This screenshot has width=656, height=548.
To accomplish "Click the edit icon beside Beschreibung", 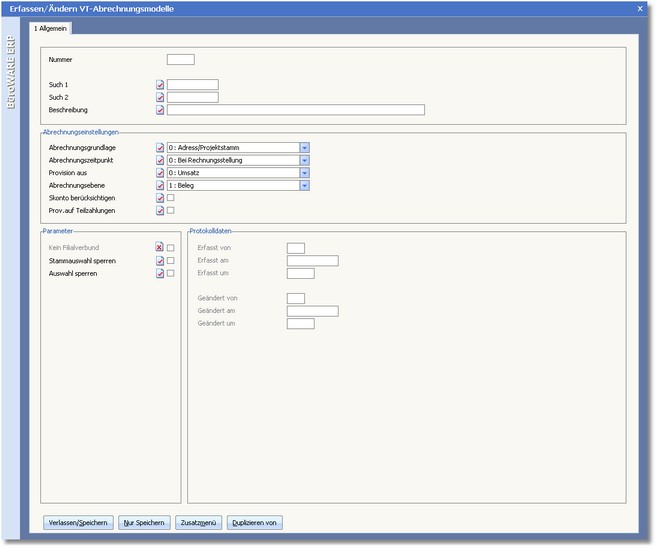I will 160,110.
